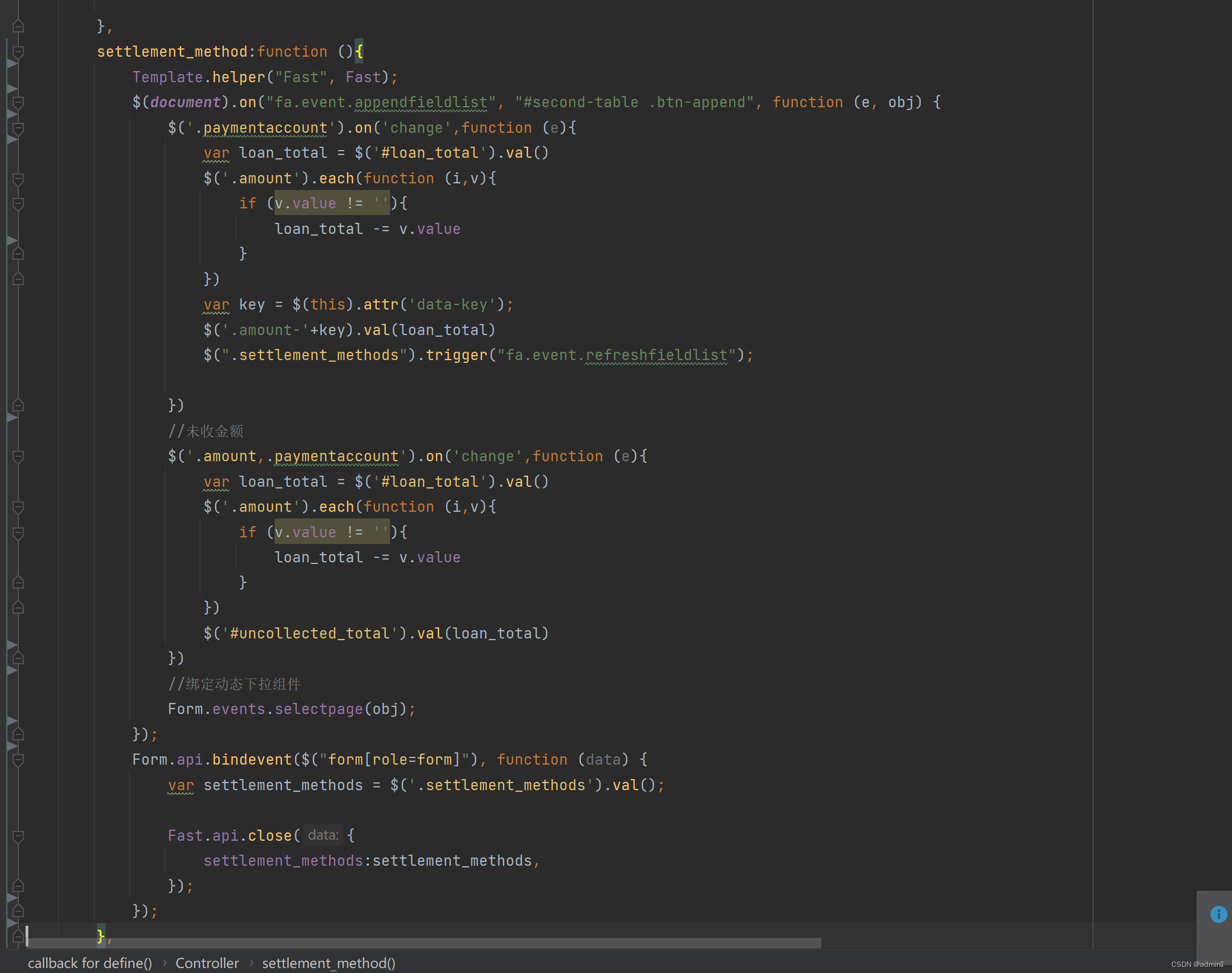Viewport: 1232px width, 973px height.
Task: Select the 'Controller' breadcrumb
Action: coord(207,963)
